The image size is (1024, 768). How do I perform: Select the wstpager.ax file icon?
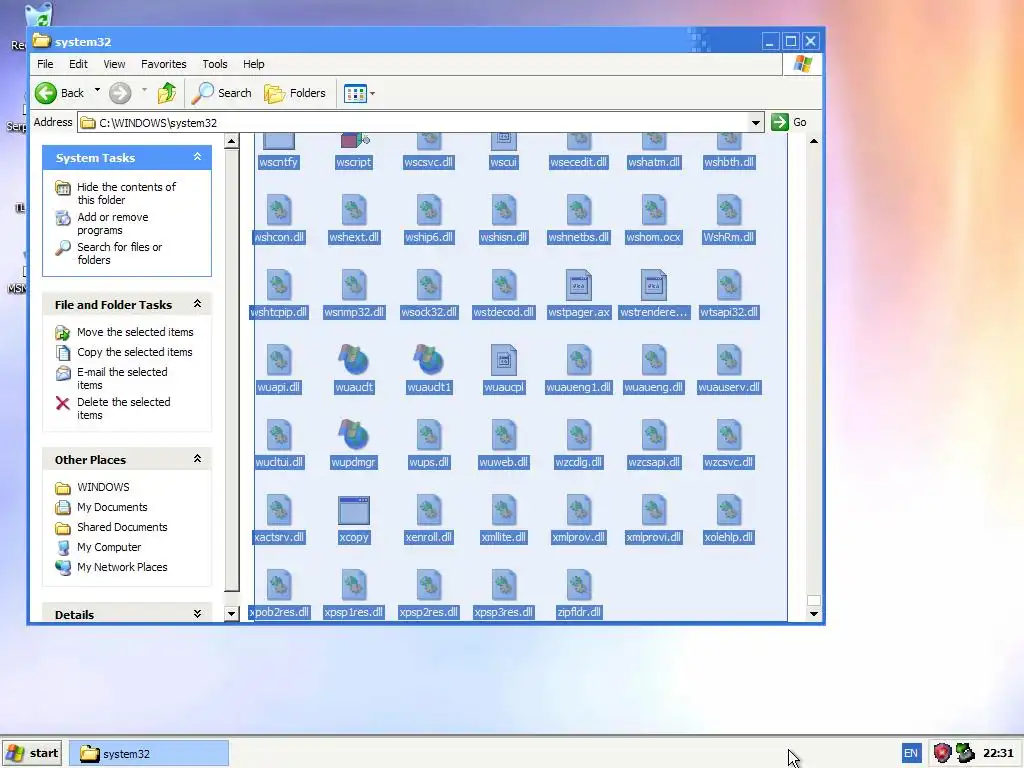click(578, 285)
